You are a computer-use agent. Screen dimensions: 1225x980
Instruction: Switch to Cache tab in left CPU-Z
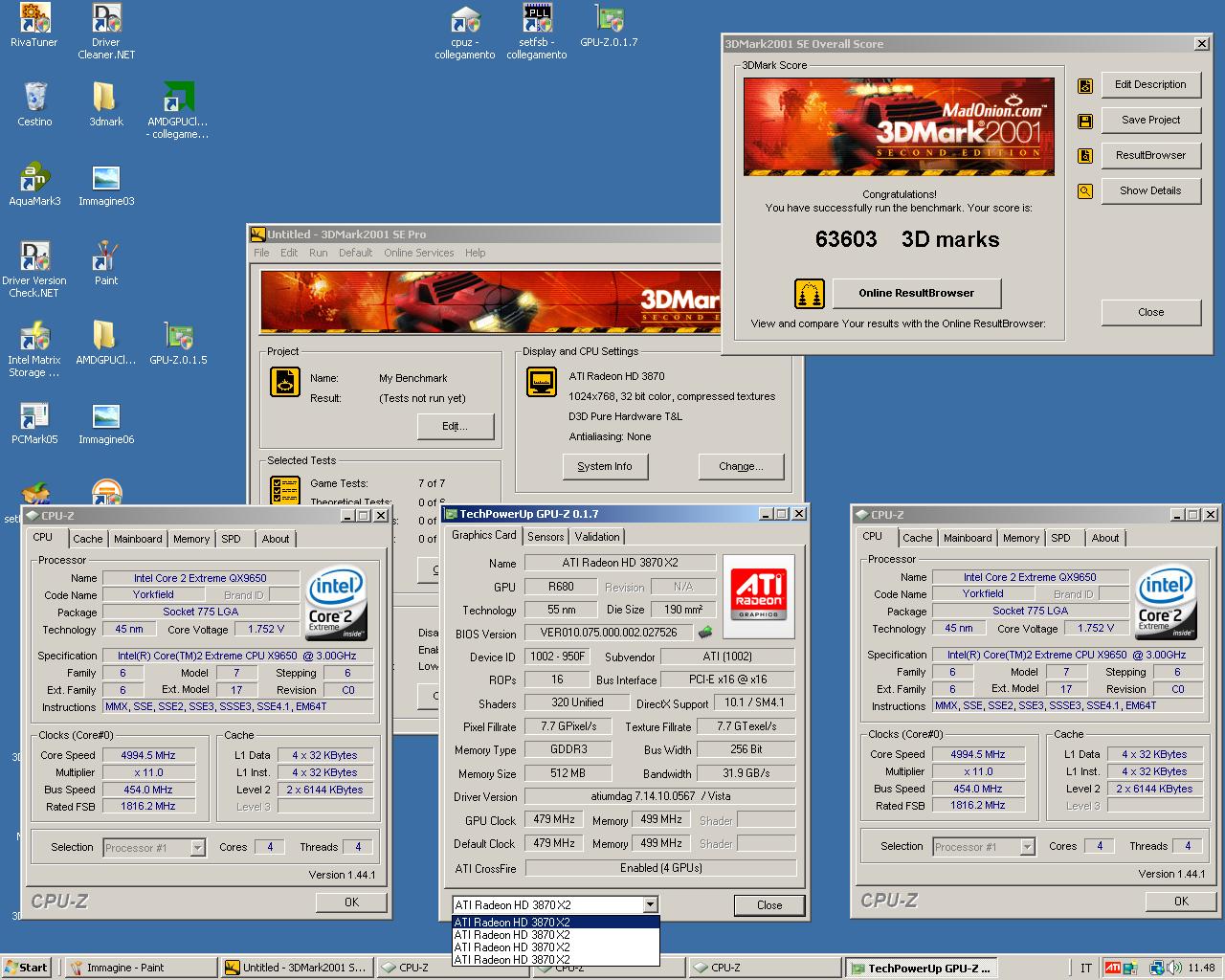coord(87,539)
